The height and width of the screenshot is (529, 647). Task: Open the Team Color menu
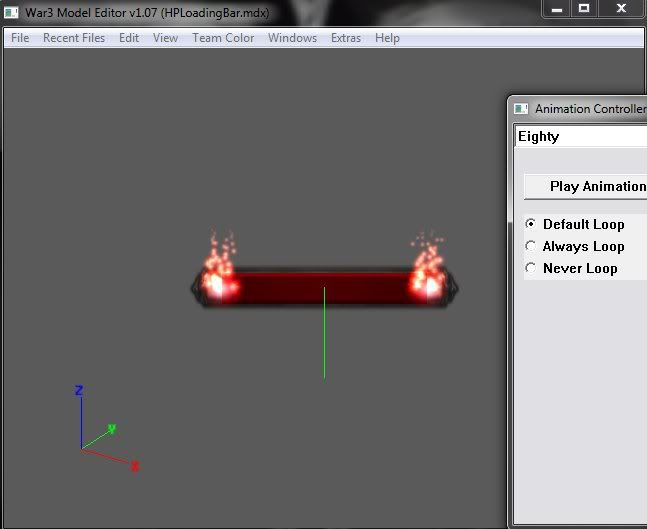click(223, 38)
